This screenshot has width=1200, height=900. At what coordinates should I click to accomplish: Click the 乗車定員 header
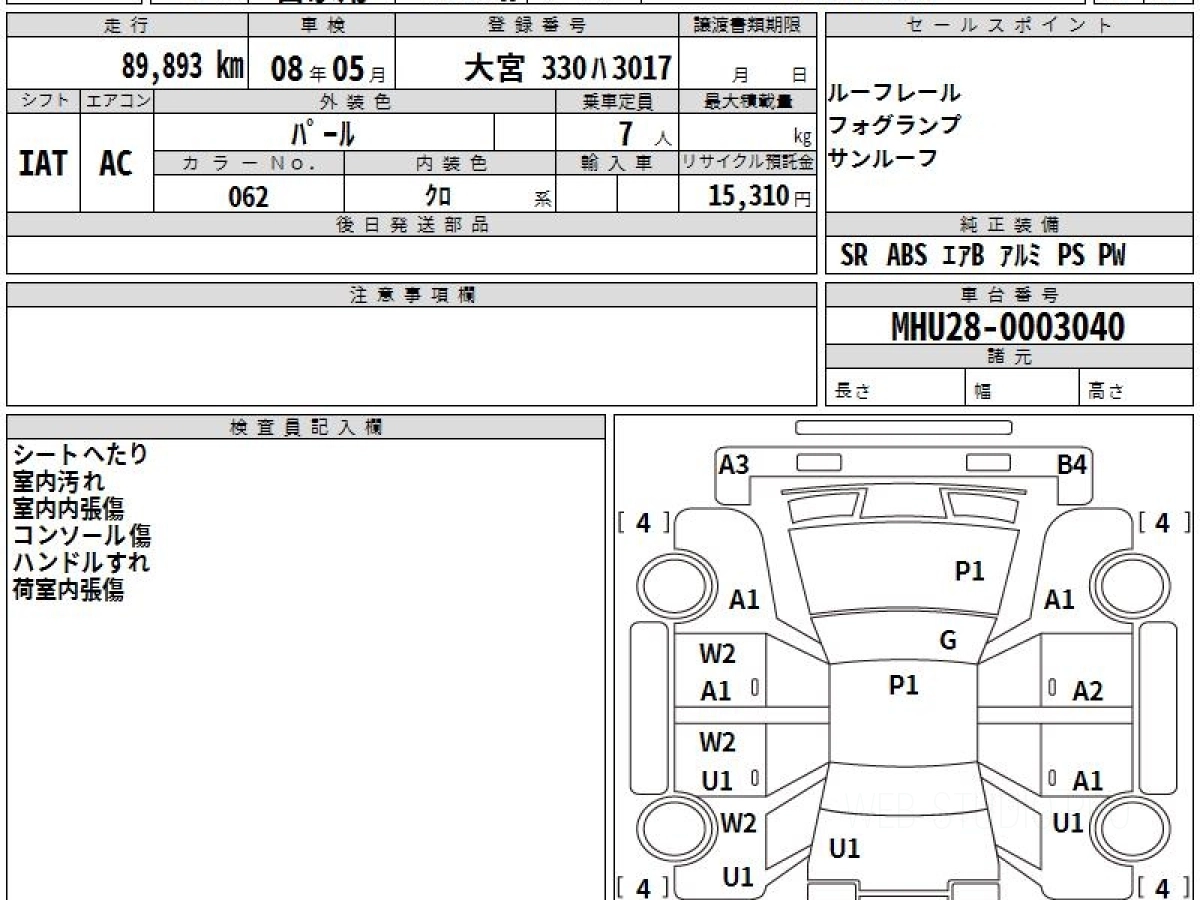(x=617, y=101)
